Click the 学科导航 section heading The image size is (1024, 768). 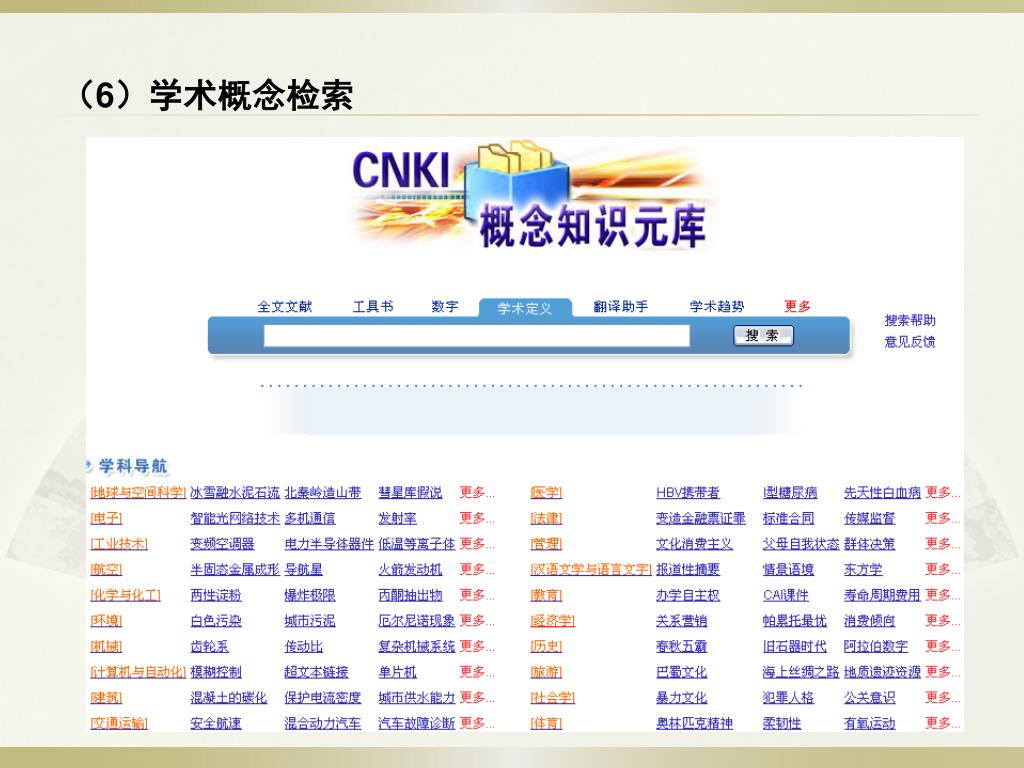[x=133, y=466]
